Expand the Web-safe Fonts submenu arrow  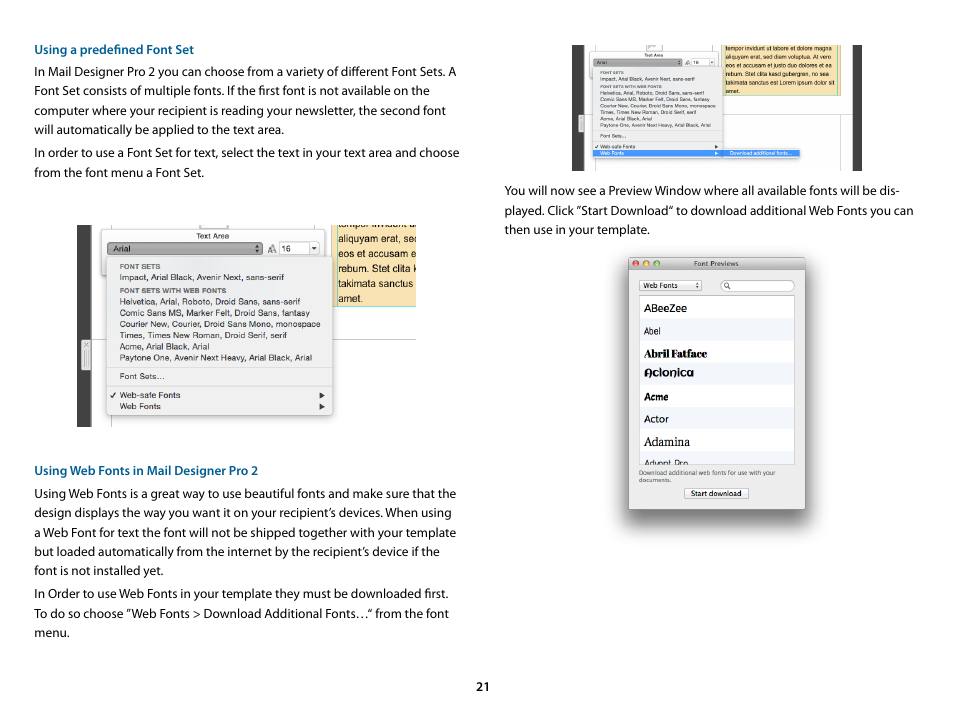point(322,395)
